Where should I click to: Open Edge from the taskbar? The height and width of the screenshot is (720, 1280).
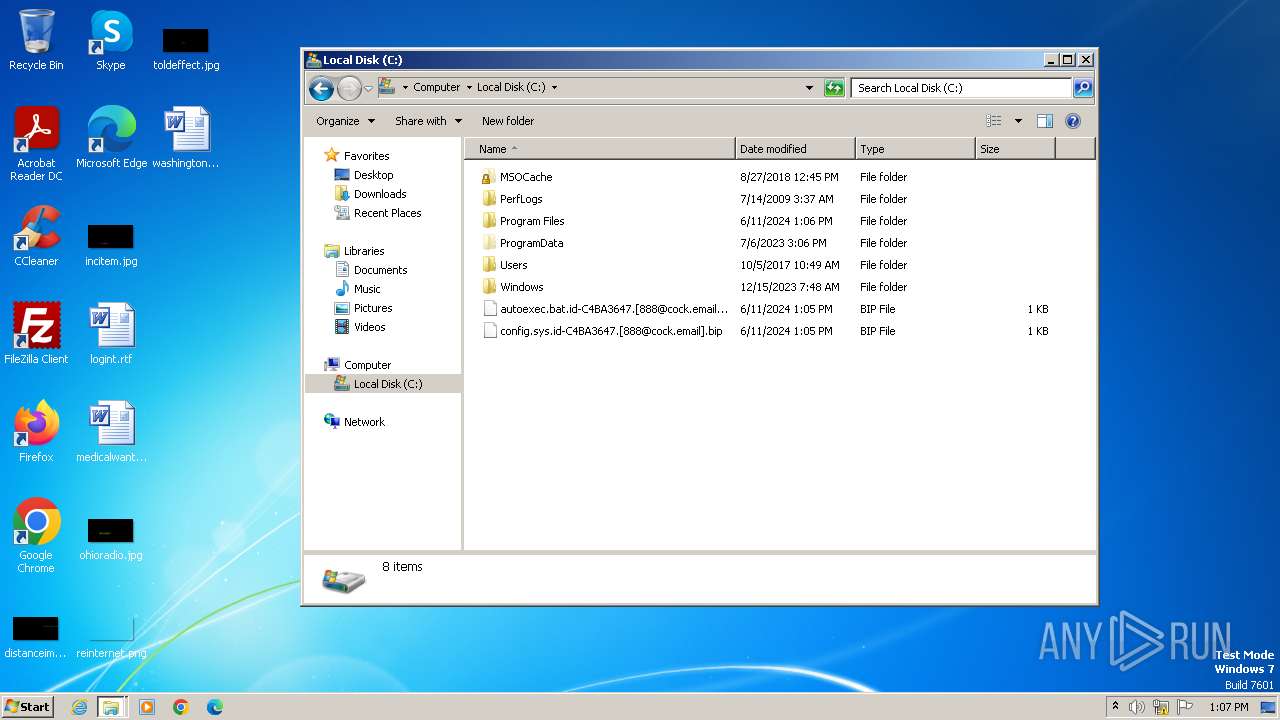click(x=215, y=707)
